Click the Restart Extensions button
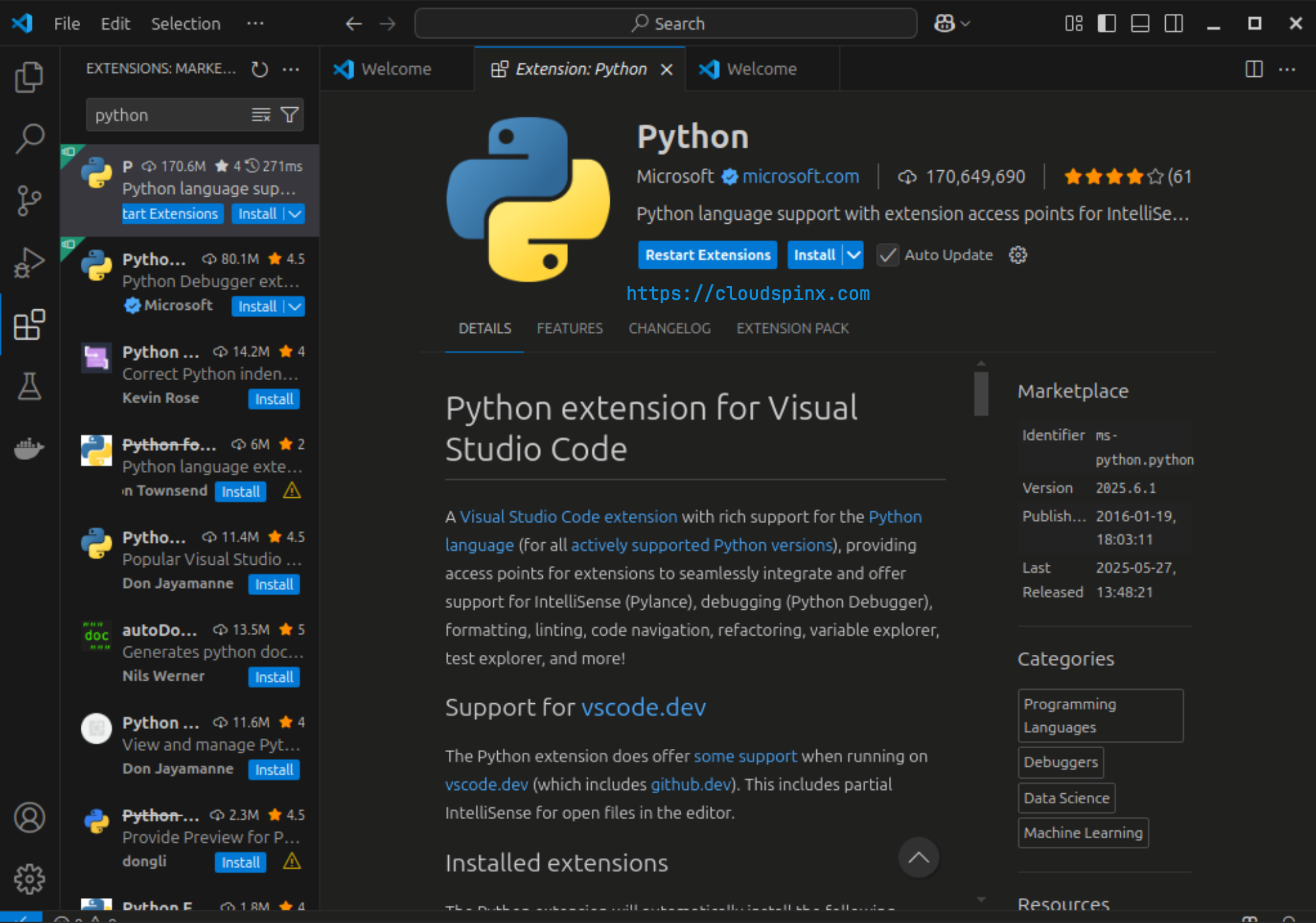The width and height of the screenshot is (1316, 923). coord(707,255)
